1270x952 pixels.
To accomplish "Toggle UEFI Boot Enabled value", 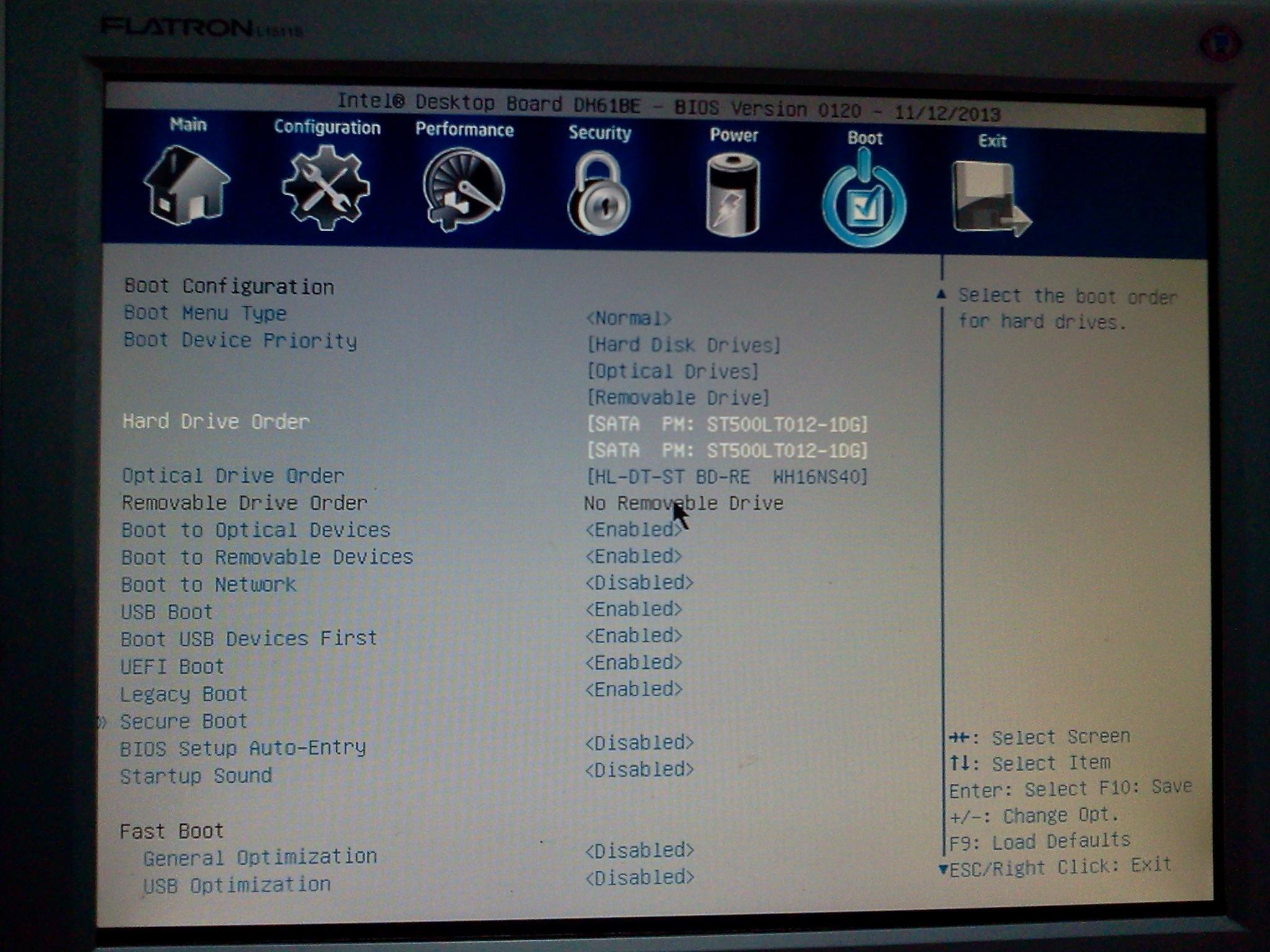I will [x=634, y=663].
